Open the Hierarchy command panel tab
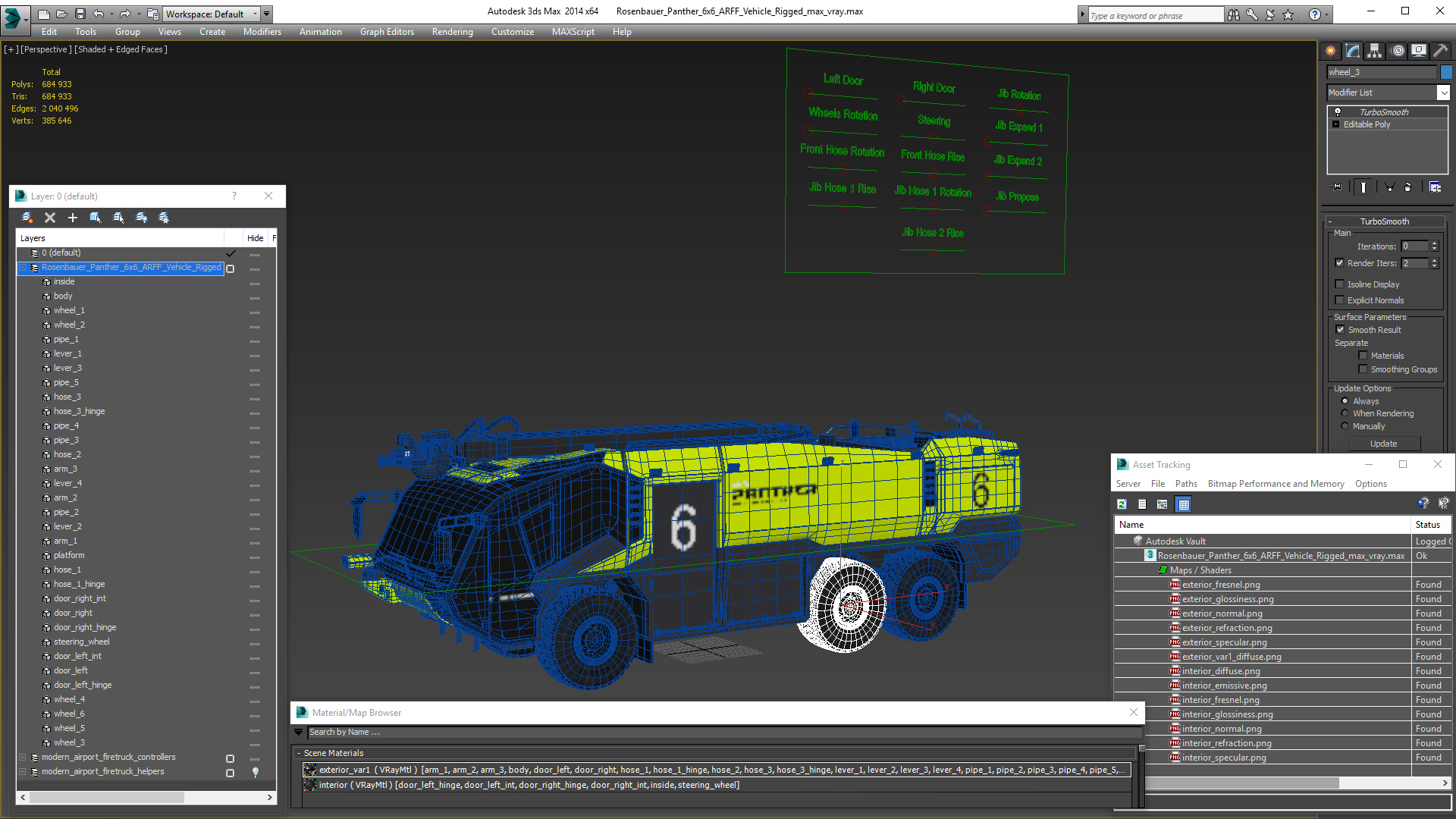 coord(1375,51)
